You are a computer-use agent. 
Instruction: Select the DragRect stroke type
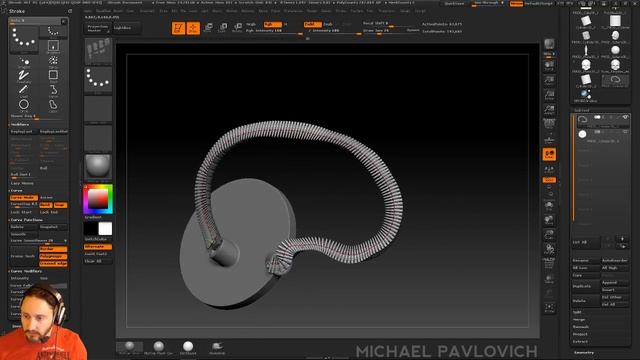pos(53,46)
